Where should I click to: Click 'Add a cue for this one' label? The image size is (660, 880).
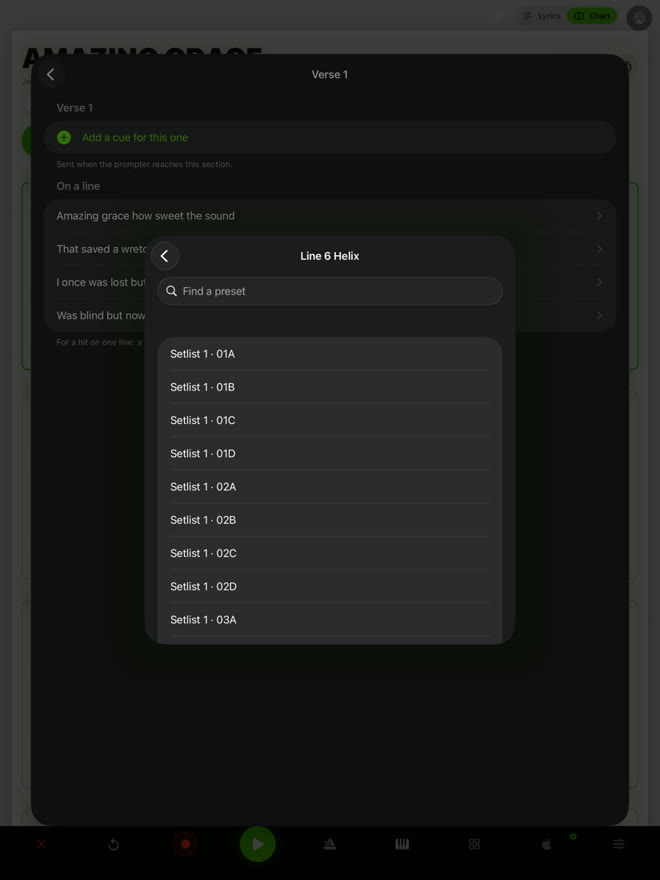pyautogui.click(x=135, y=138)
